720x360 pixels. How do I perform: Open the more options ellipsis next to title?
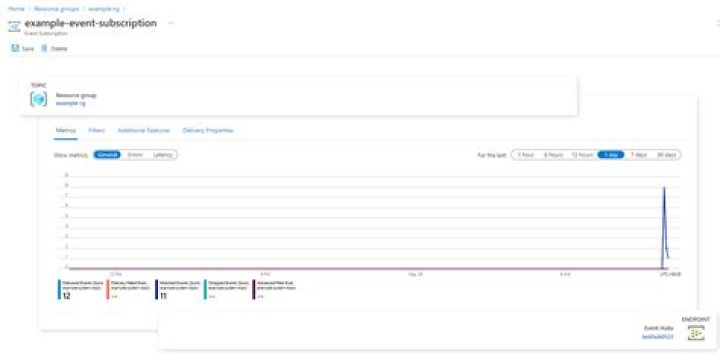(171, 23)
